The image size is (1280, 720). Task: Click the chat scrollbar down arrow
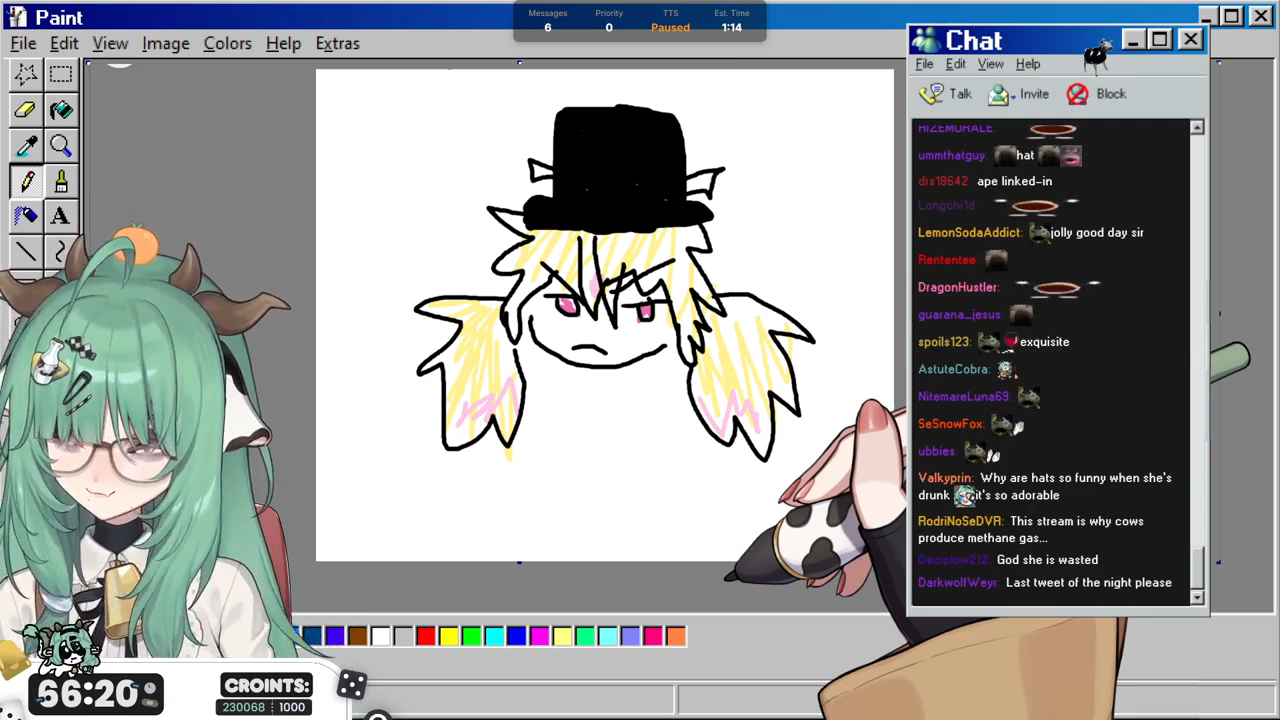point(1197,597)
